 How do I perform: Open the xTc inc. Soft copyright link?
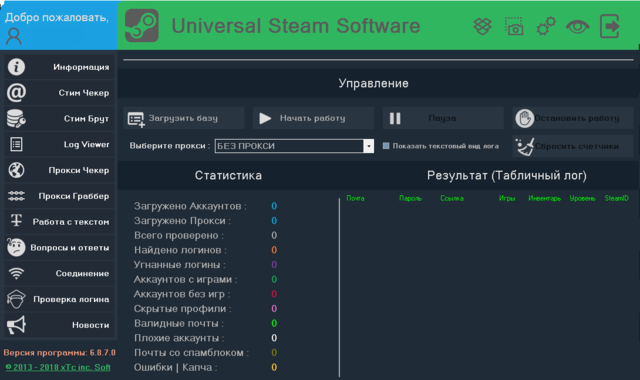58,367
